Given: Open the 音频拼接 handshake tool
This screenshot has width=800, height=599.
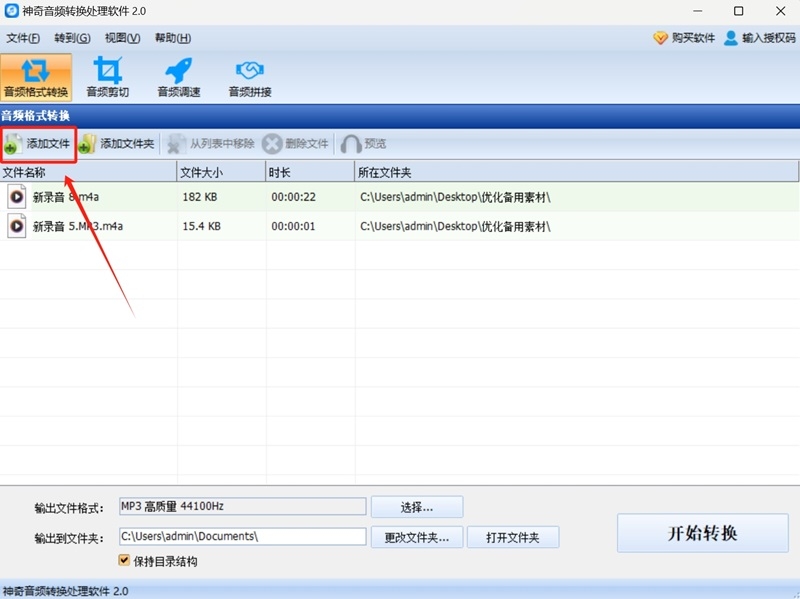Looking at the screenshot, I should [x=249, y=77].
